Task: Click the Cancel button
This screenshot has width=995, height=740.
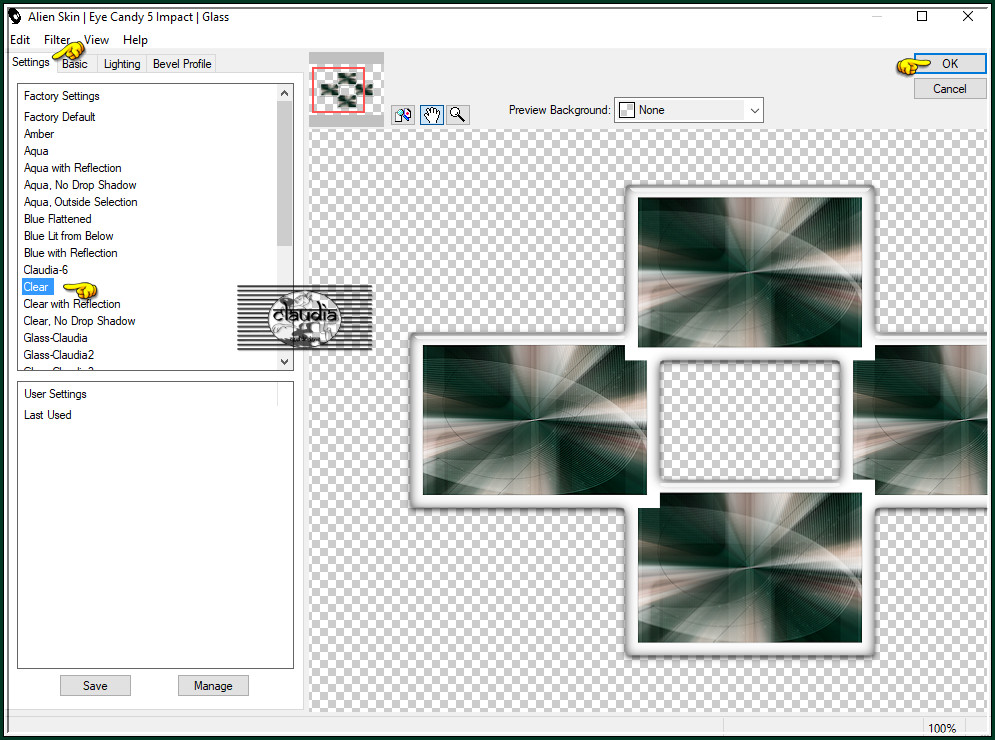Action: tap(949, 89)
